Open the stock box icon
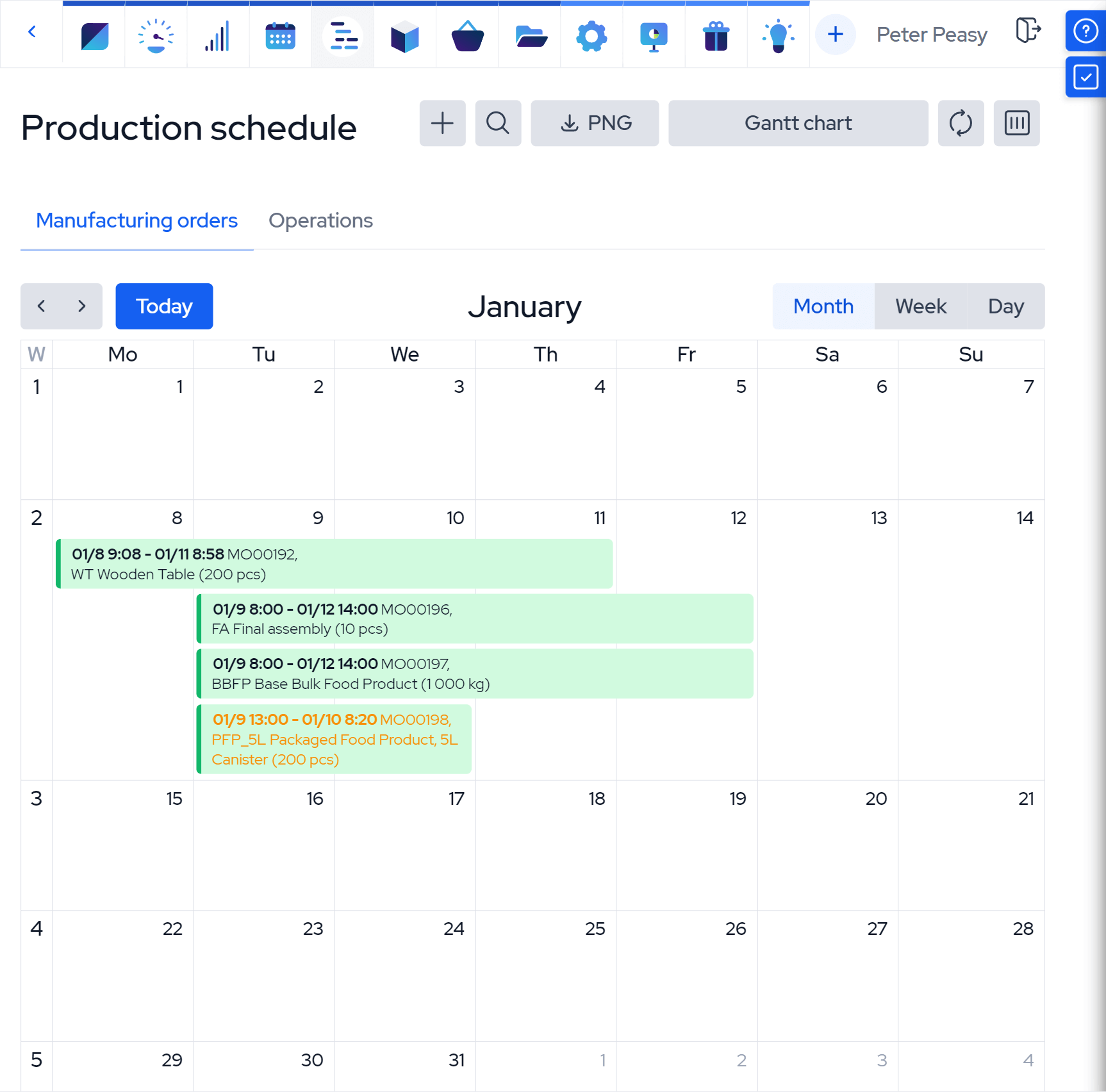 [x=404, y=35]
